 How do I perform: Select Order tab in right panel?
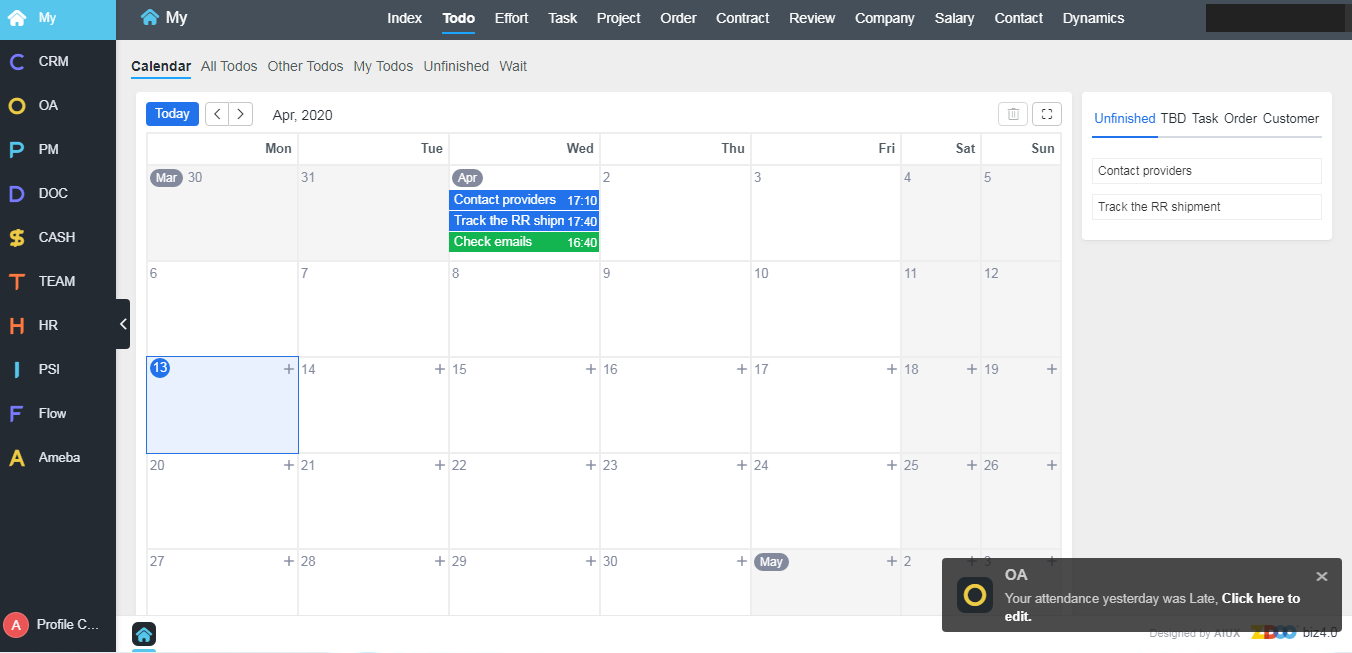pos(1240,118)
